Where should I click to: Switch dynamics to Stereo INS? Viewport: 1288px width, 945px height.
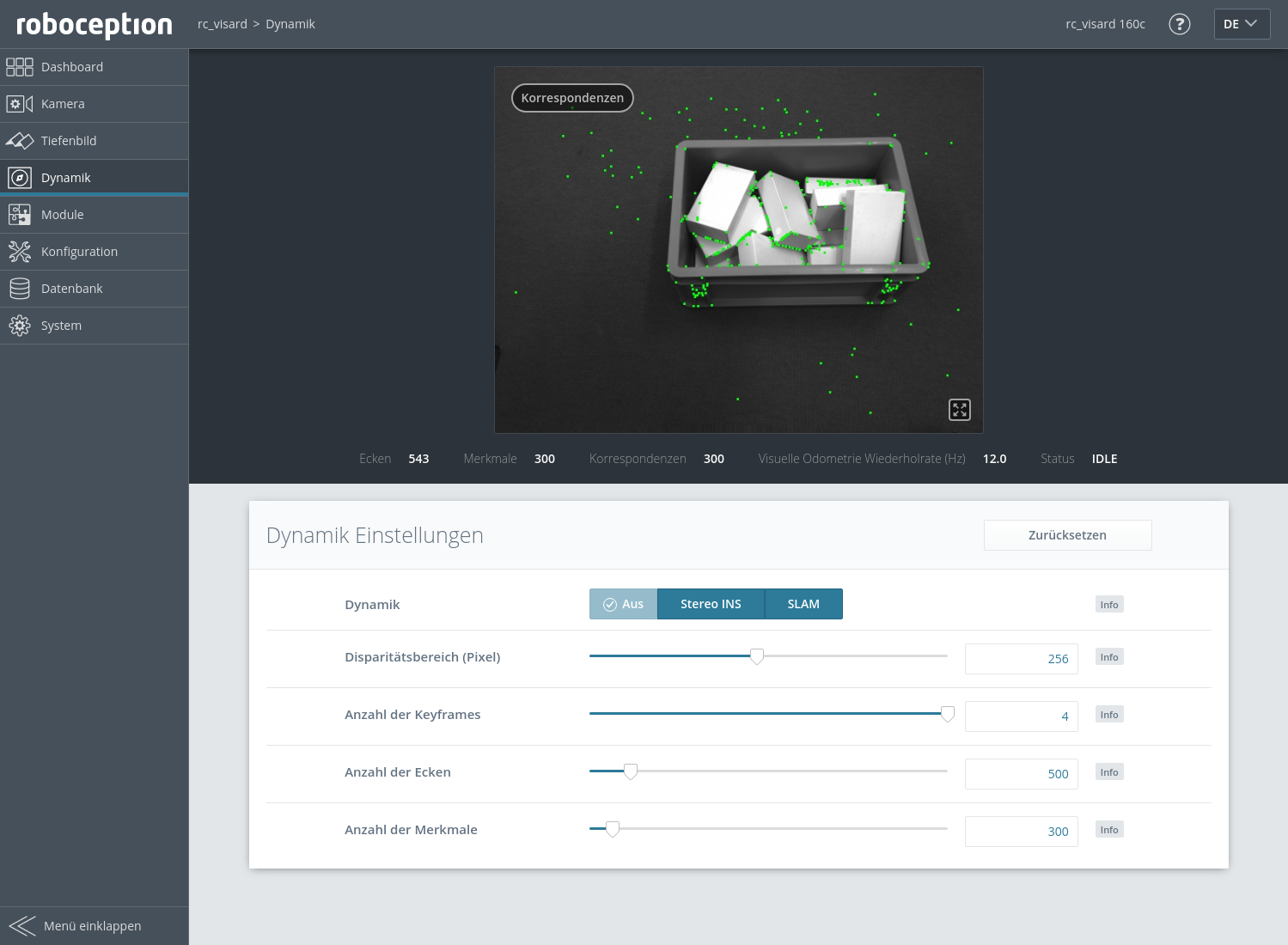710,604
